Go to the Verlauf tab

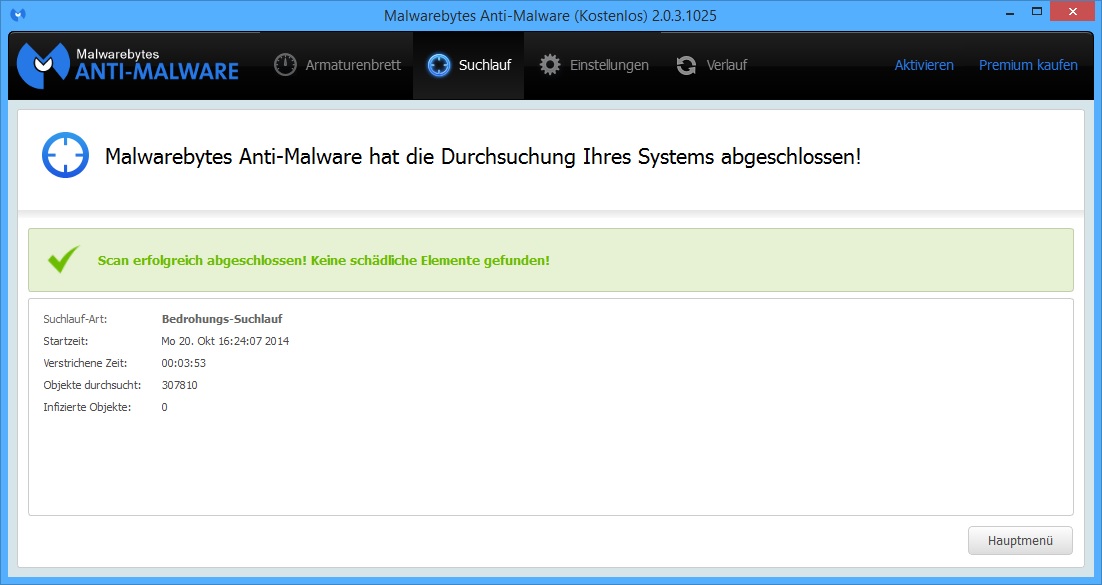coord(711,65)
